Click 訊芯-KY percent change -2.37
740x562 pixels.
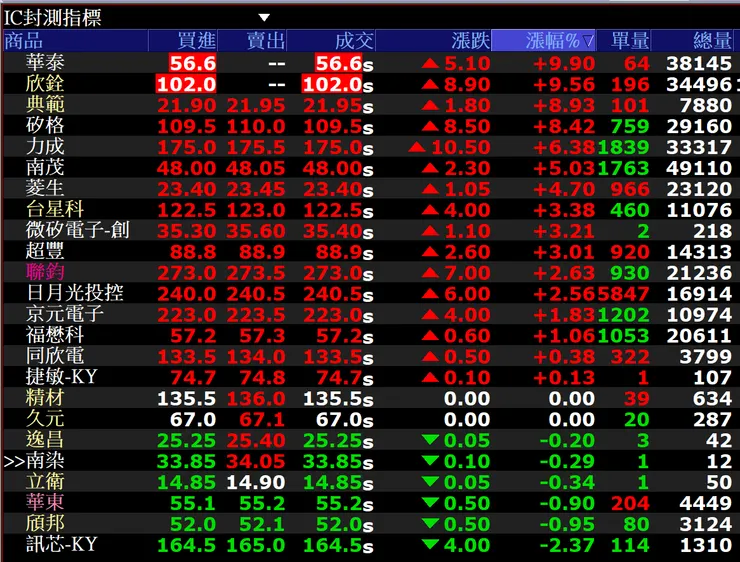coord(566,545)
